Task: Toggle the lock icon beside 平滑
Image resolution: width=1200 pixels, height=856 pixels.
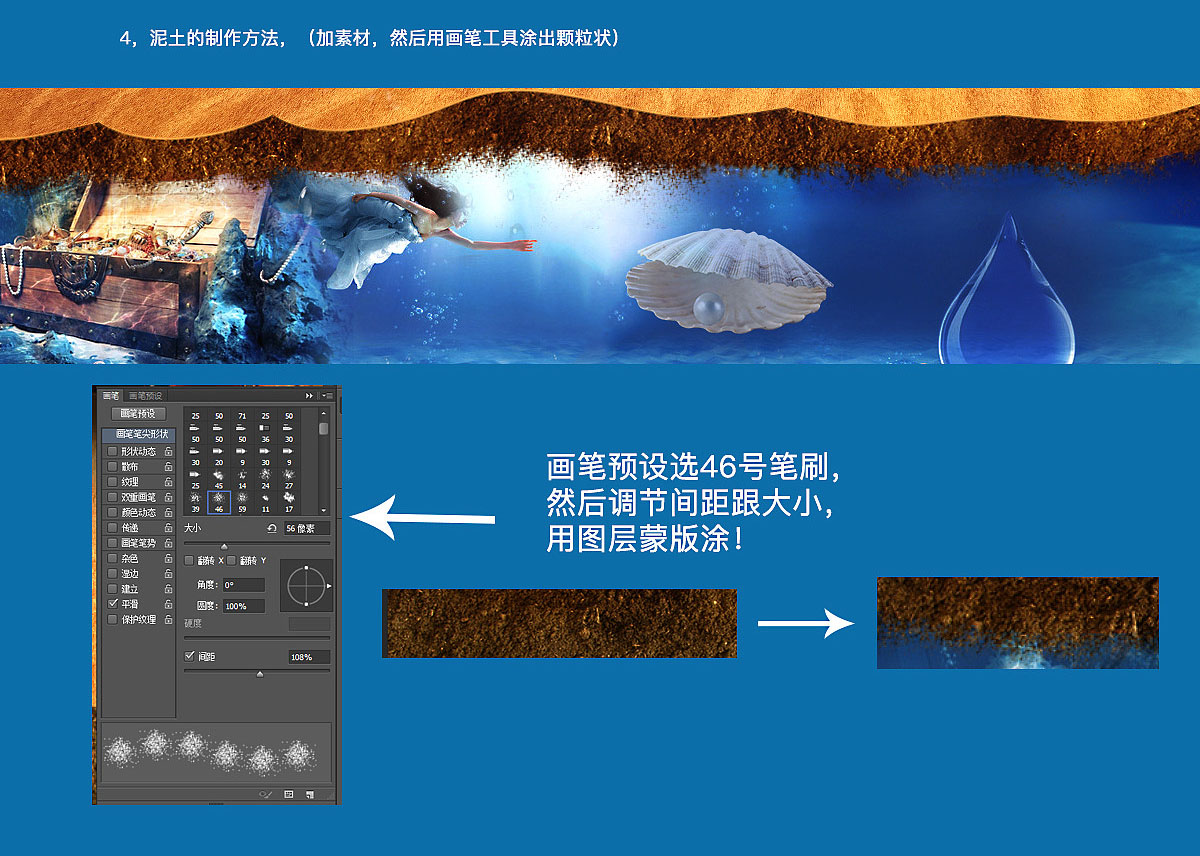Action: (x=168, y=604)
